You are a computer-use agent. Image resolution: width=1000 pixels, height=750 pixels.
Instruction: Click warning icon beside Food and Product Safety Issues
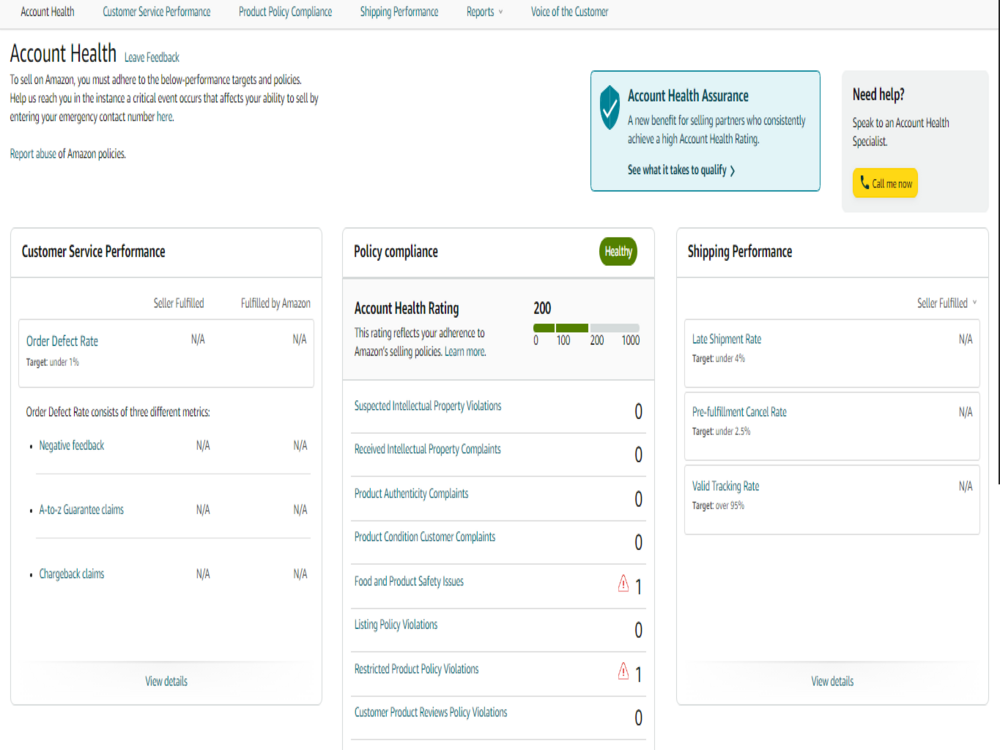(x=623, y=584)
